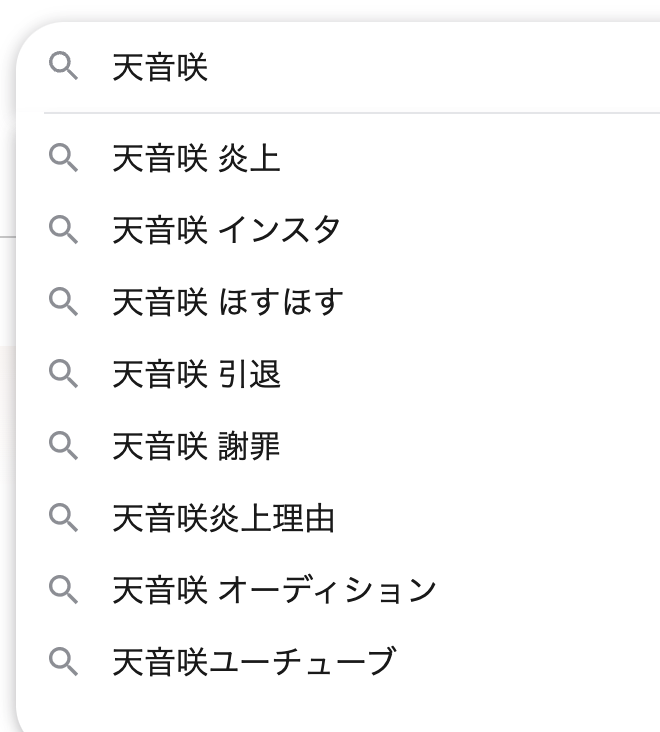
Task: Click the オーディション text in the suggestion list
Action: point(327,590)
